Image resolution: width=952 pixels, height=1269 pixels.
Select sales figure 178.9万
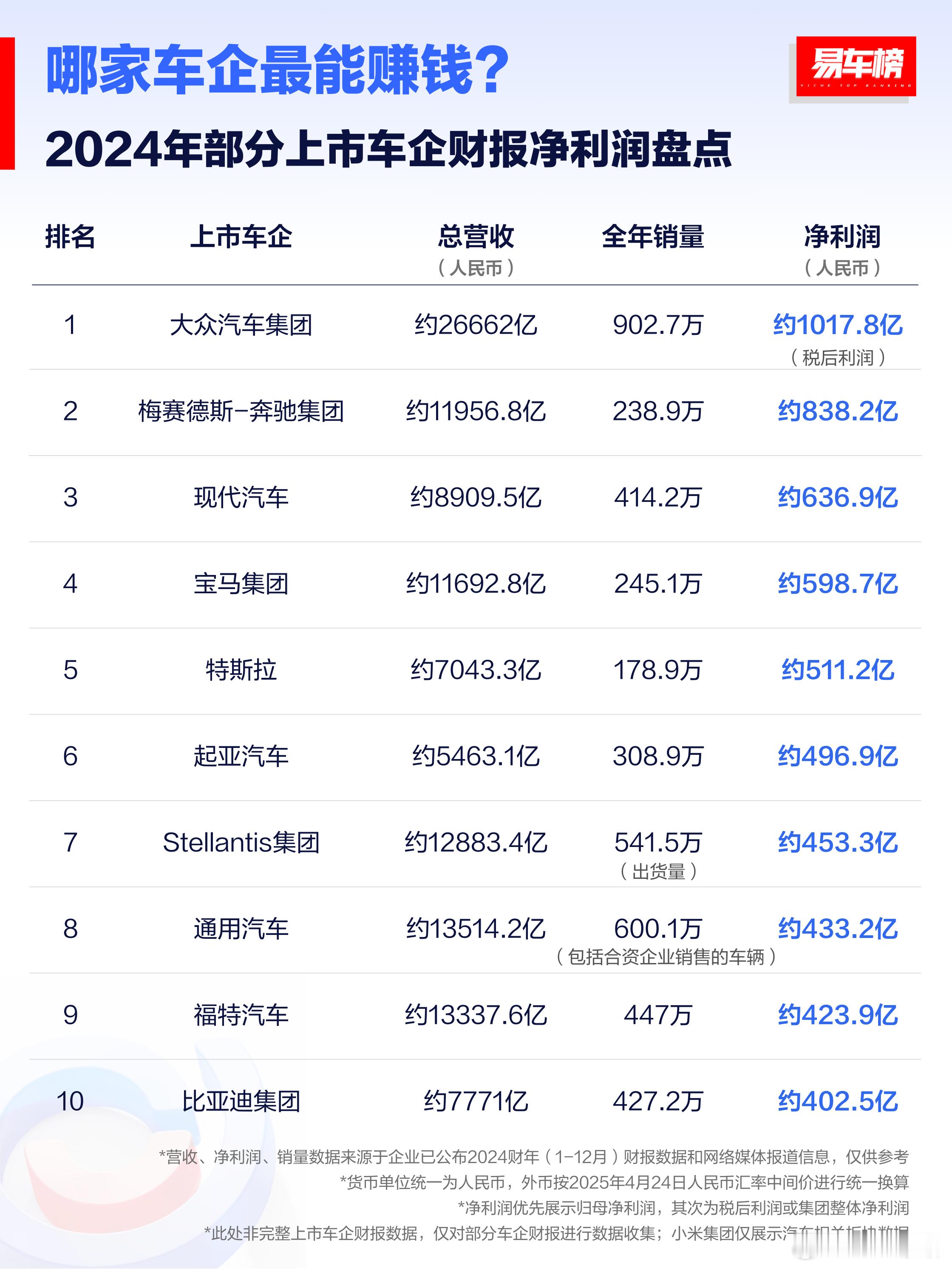657,670
